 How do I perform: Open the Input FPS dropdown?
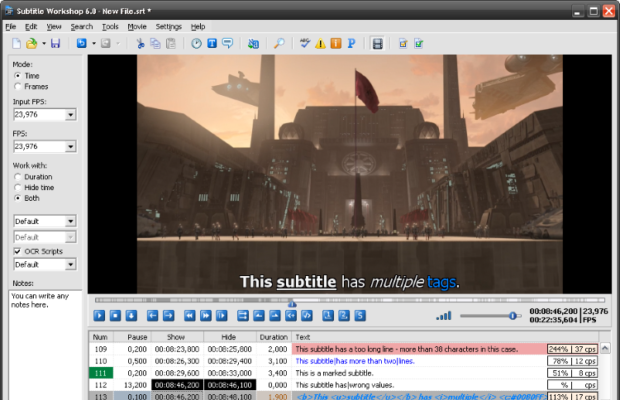click(70, 115)
